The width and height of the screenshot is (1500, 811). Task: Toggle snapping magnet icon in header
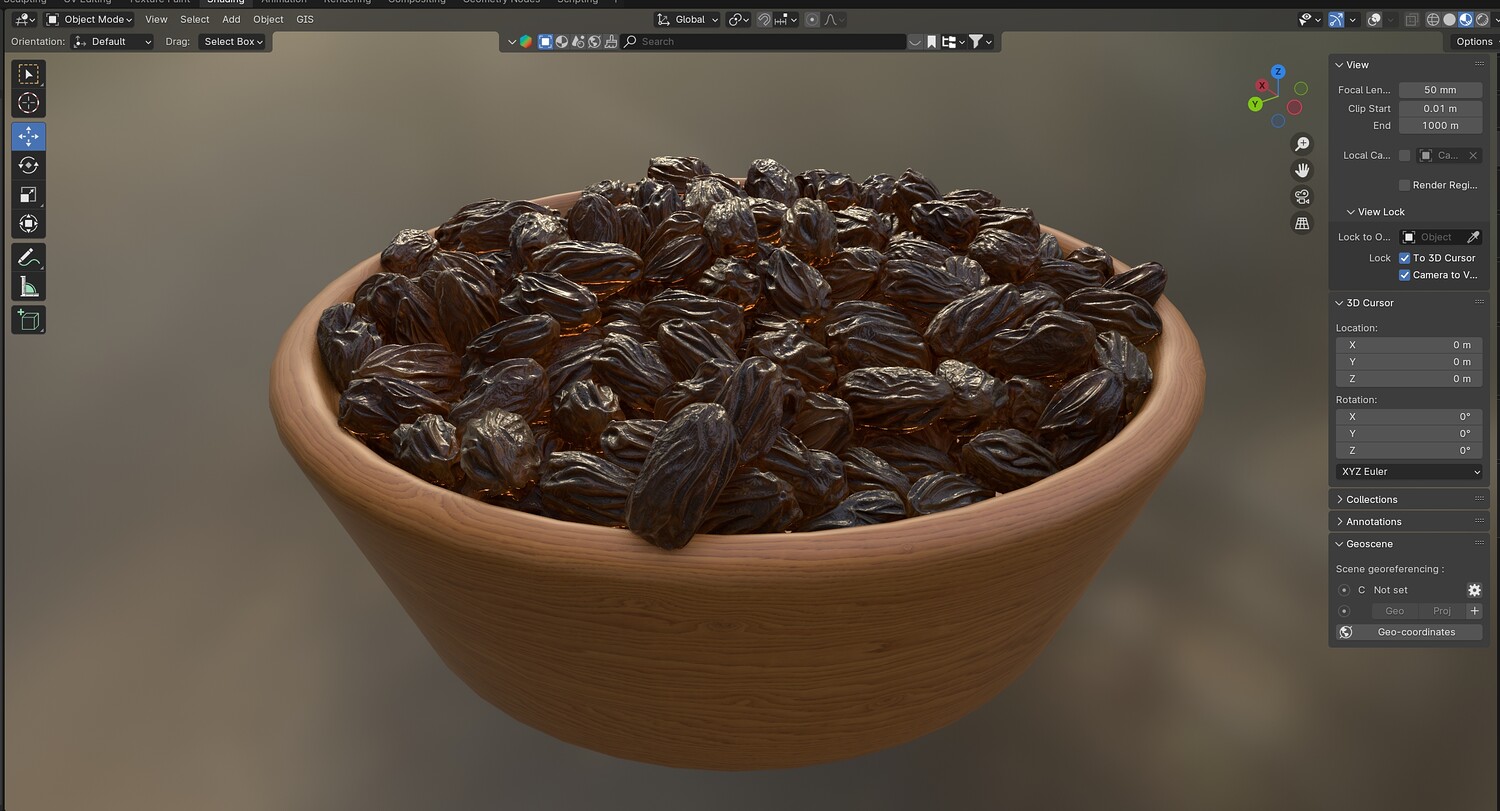[764, 19]
